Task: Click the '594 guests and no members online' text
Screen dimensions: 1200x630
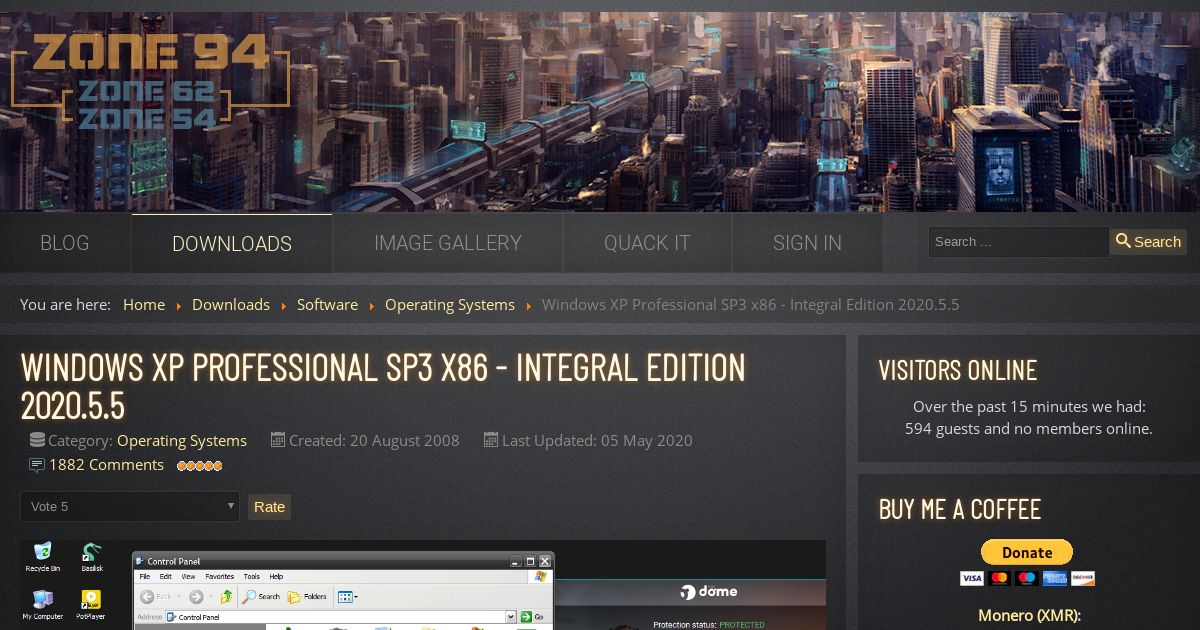Action: (1029, 429)
